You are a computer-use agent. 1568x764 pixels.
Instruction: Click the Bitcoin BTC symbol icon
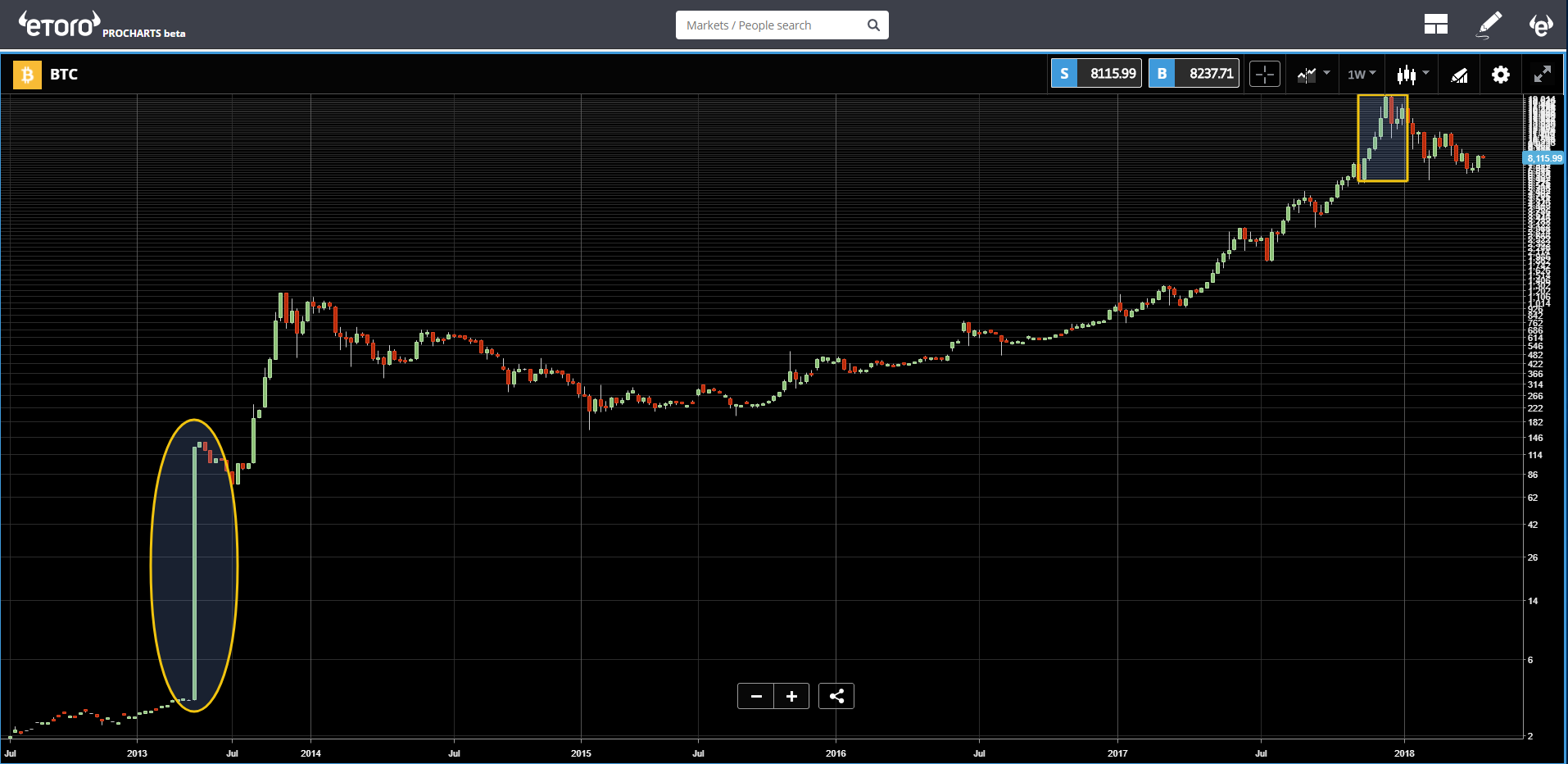click(27, 75)
